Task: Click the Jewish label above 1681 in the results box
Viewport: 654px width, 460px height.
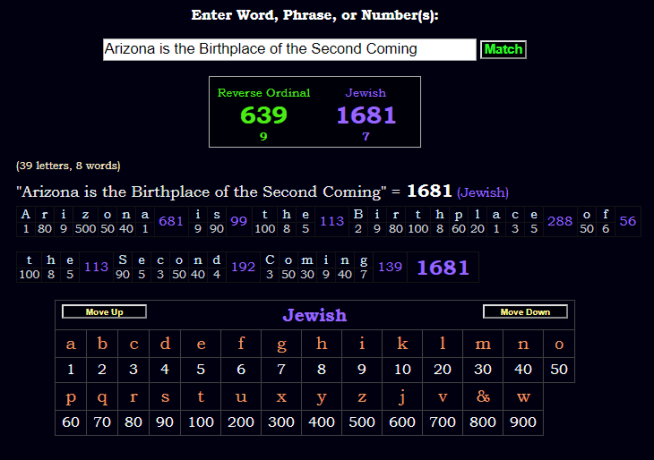Action: pyautogui.click(x=365, y=93)
